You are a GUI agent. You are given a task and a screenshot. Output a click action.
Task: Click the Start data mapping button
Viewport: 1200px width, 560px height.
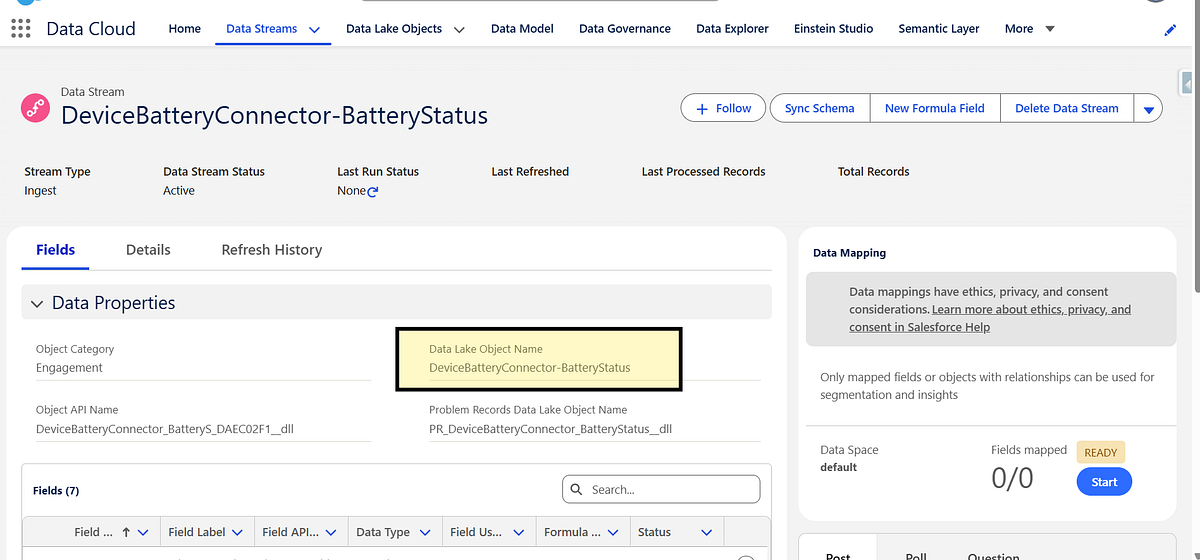(1104, 482)
